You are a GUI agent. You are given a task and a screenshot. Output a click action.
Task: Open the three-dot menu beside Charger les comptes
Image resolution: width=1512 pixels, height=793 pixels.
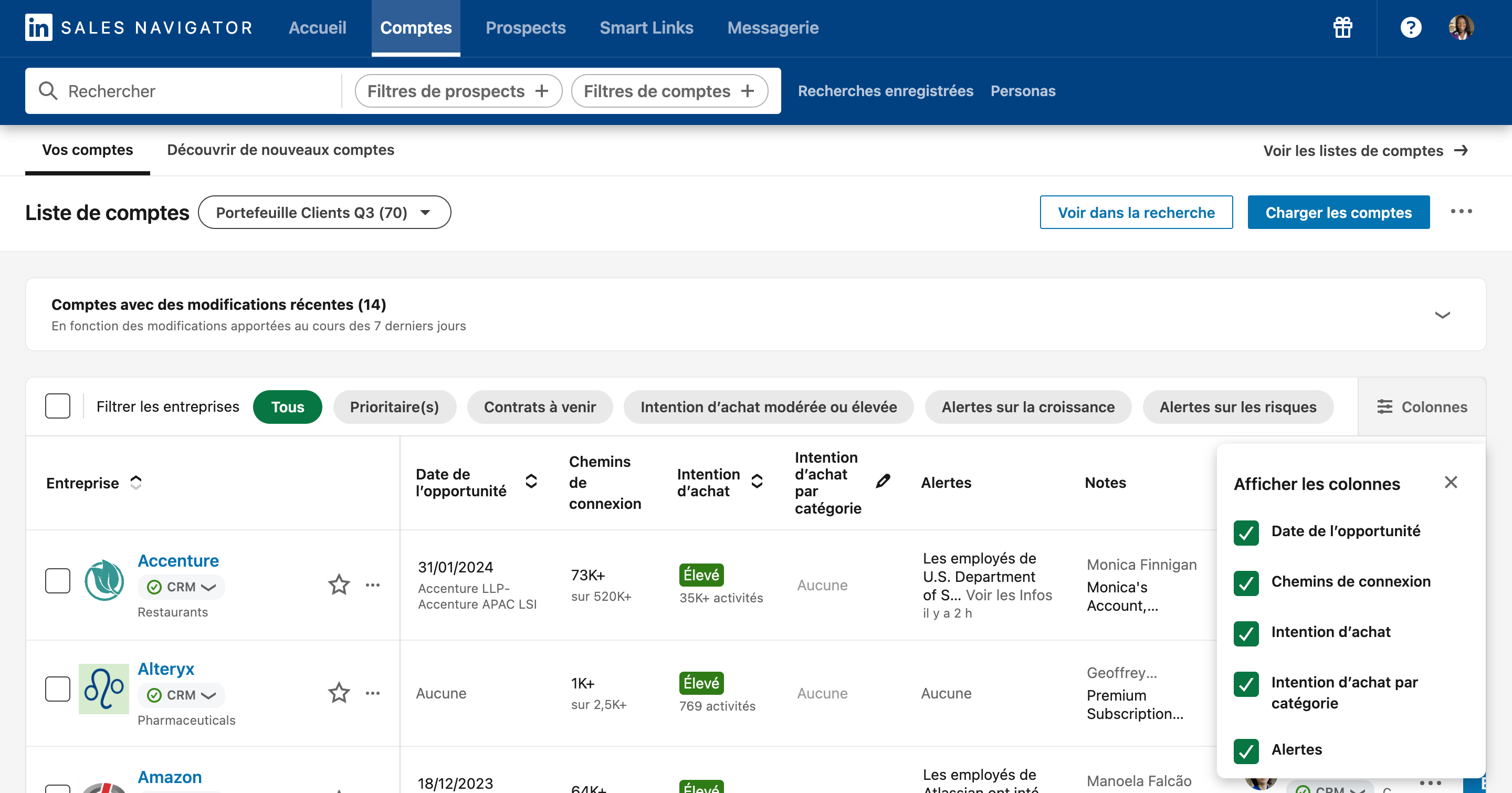(1461, 211)
